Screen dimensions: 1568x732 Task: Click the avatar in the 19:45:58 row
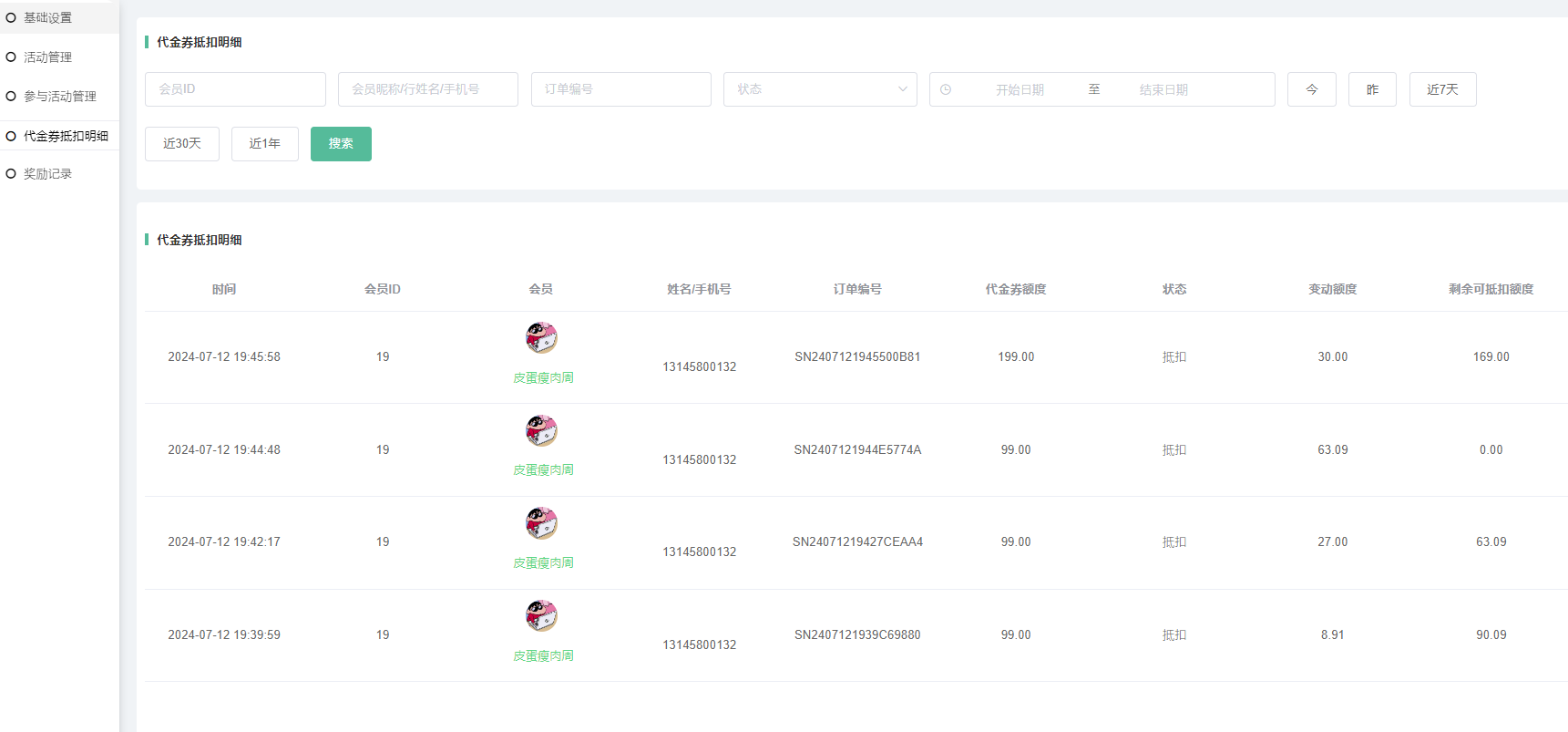pos(541,338)
